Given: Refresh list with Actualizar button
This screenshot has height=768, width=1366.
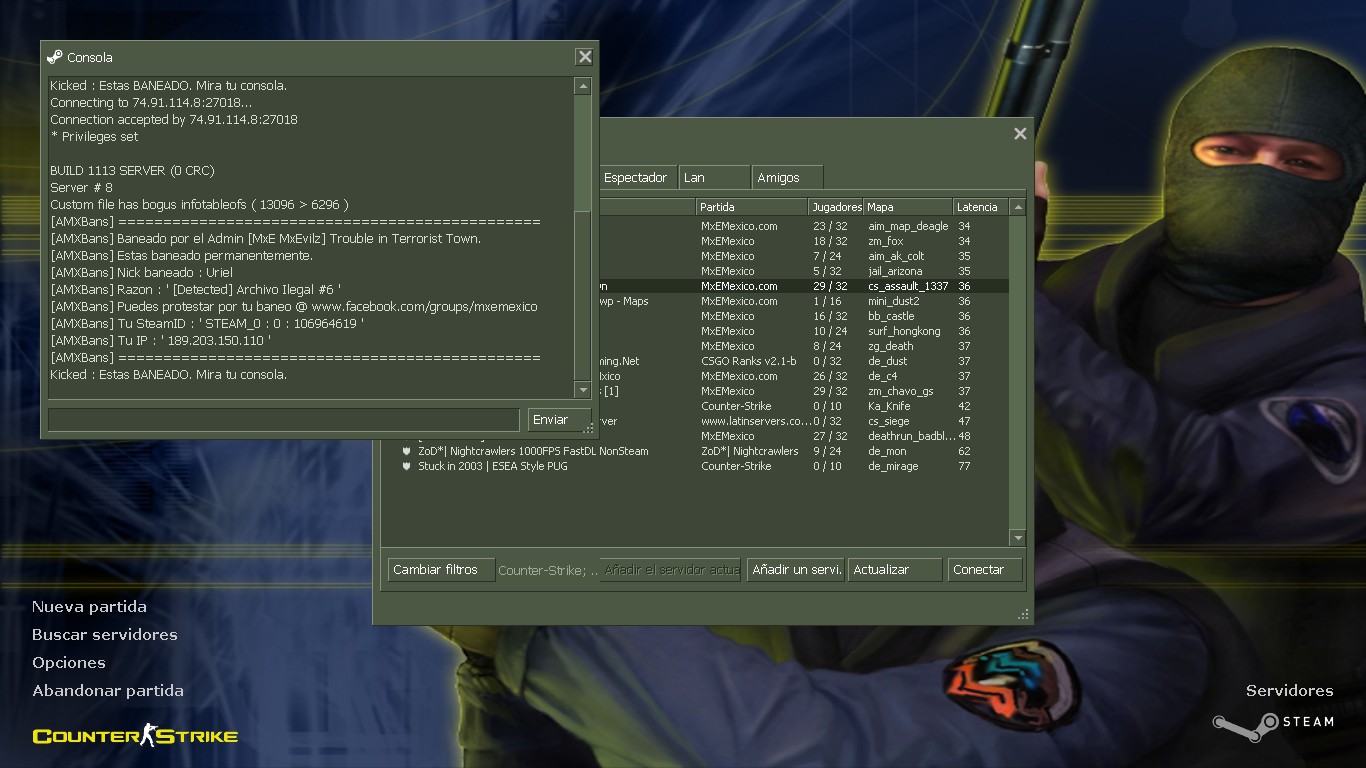Looking at the screenshot, I should (895, 570).
